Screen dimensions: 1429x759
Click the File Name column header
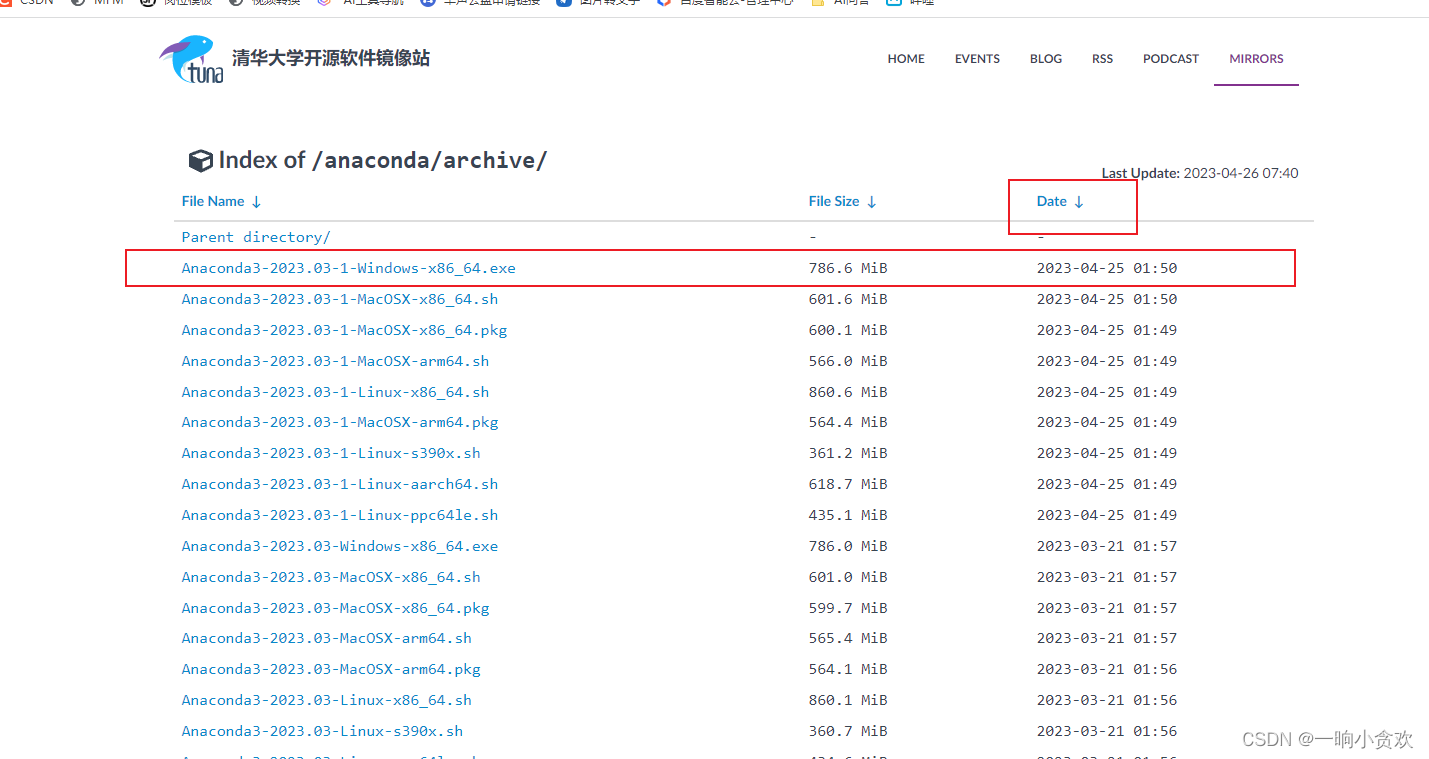pyautogui.click(x=213, y=202)
